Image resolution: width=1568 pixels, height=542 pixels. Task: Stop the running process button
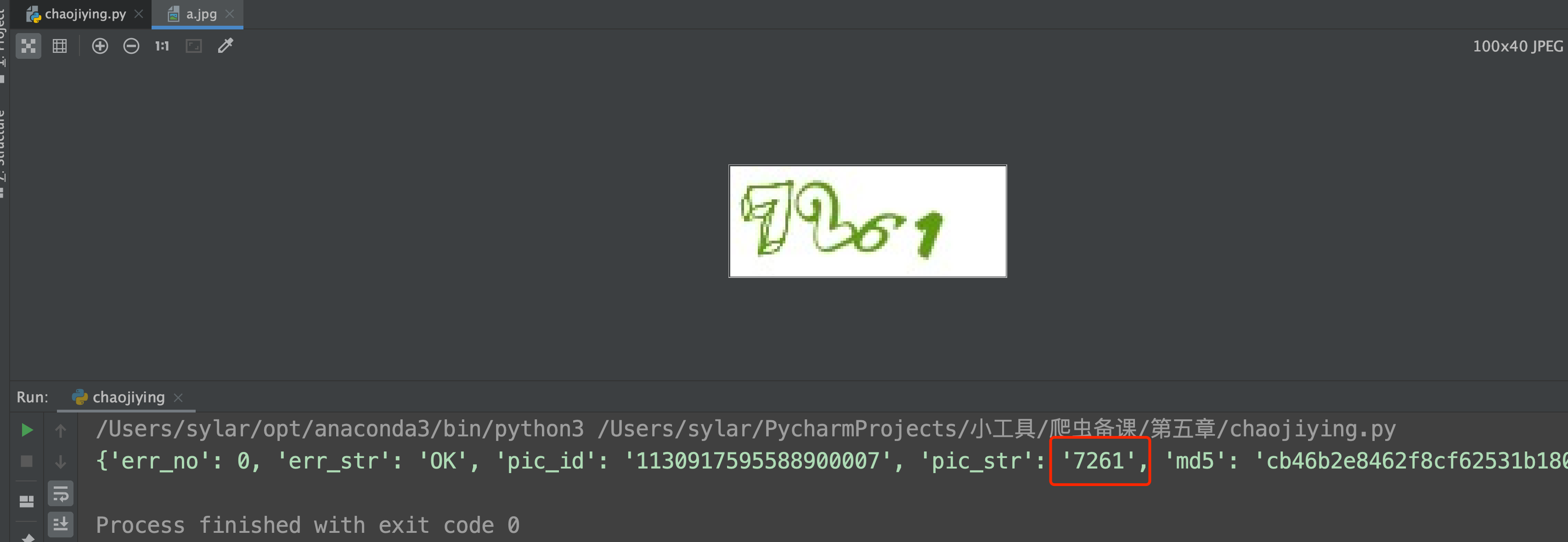(x=27, y=462)
